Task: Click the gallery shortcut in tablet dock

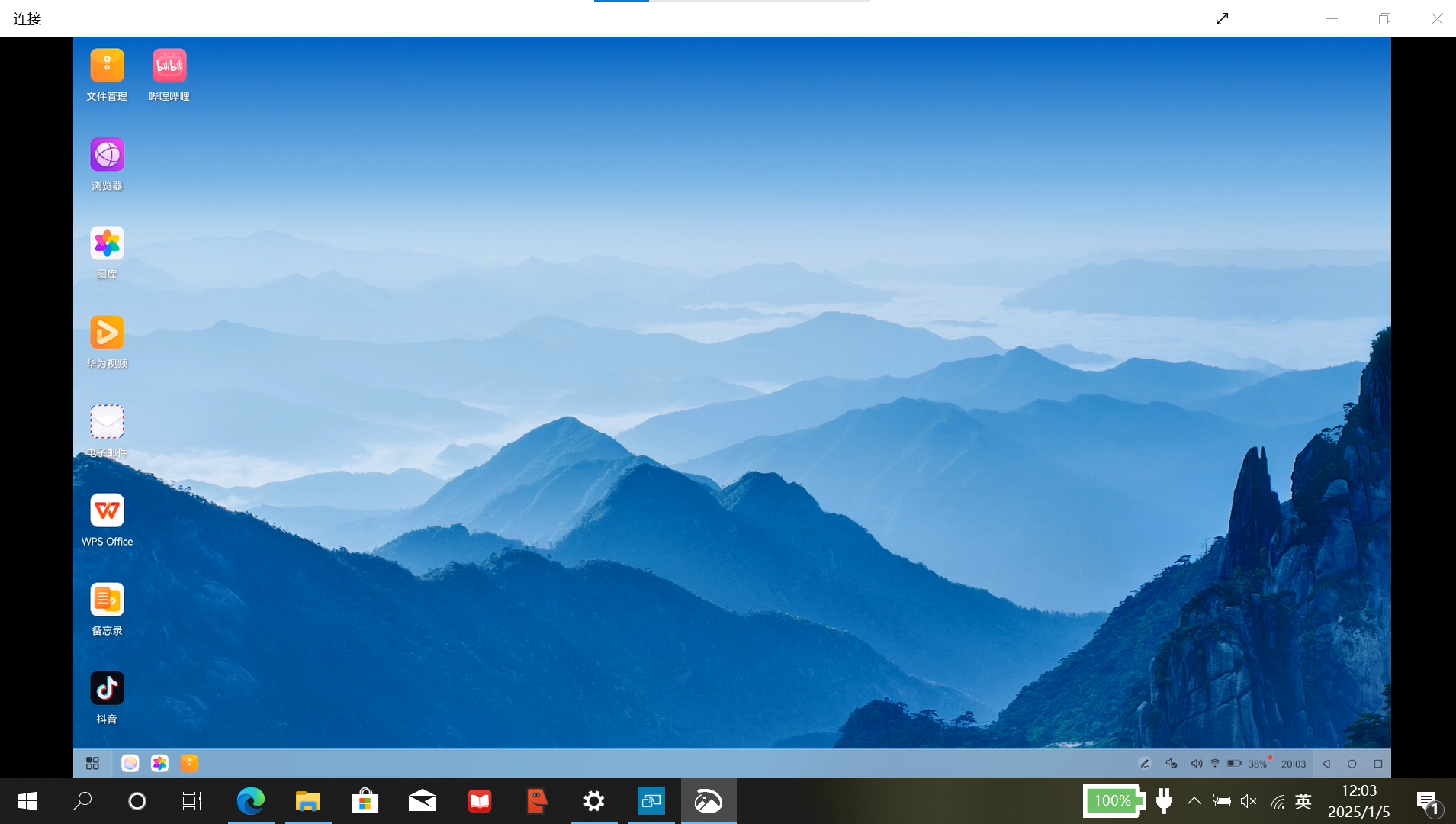Action: pos(159,763)
